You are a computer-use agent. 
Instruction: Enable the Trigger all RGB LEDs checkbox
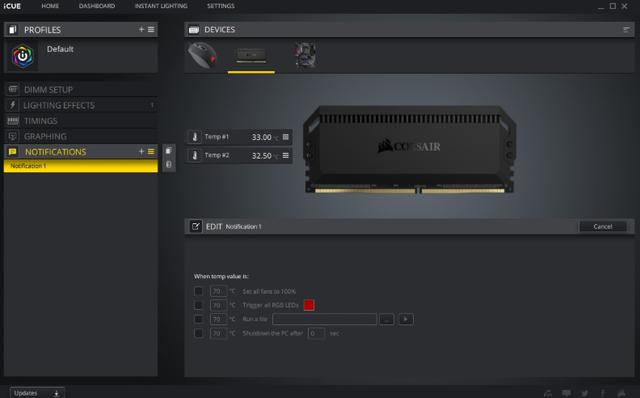[x=198, y=305]
